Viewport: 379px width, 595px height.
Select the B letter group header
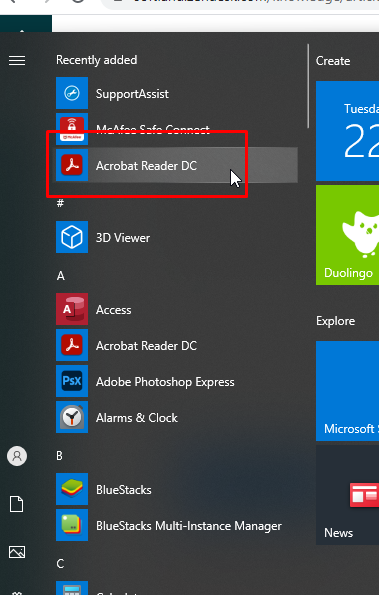click(60, 456)
